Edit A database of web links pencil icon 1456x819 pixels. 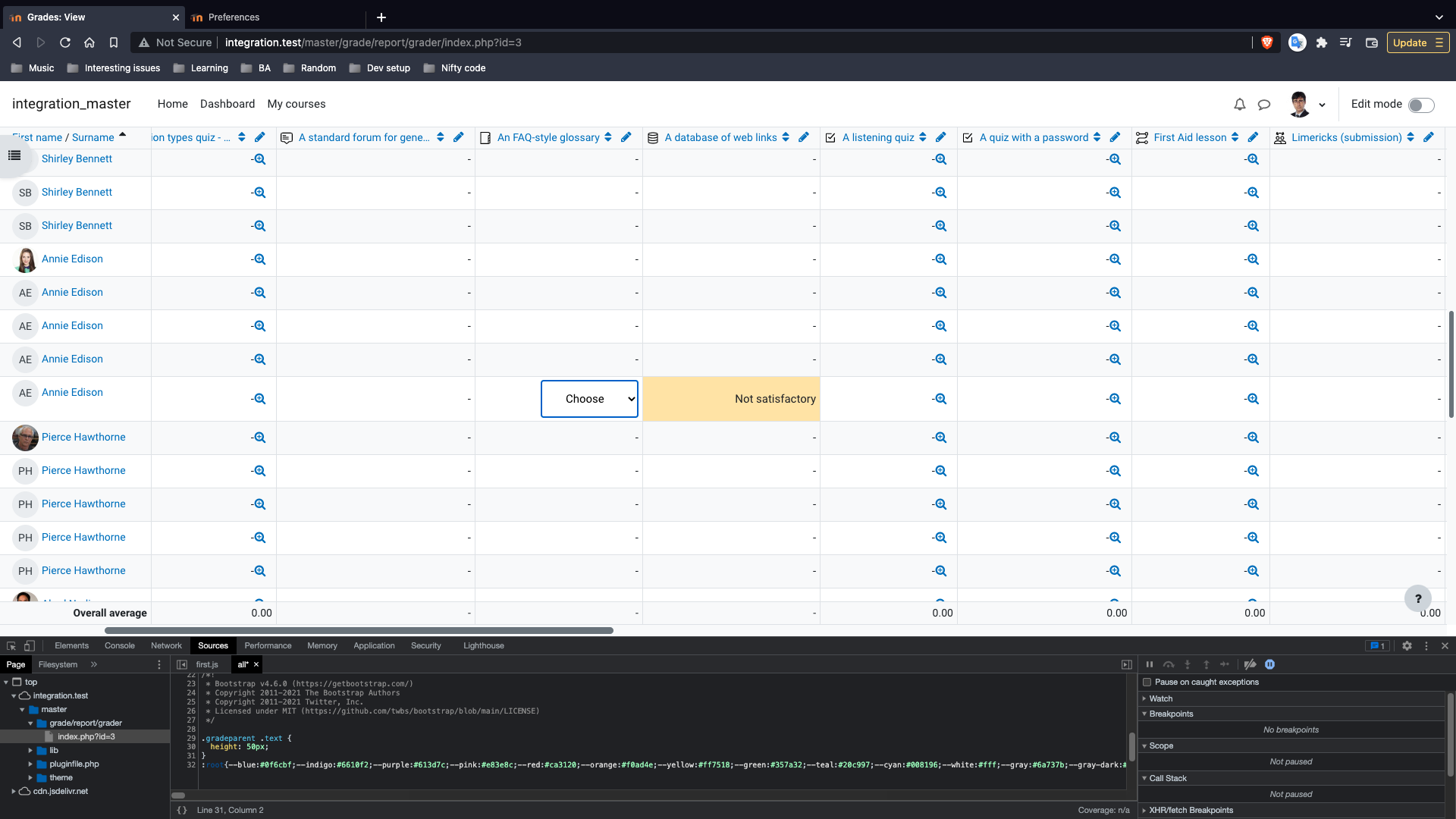[804, 137]
